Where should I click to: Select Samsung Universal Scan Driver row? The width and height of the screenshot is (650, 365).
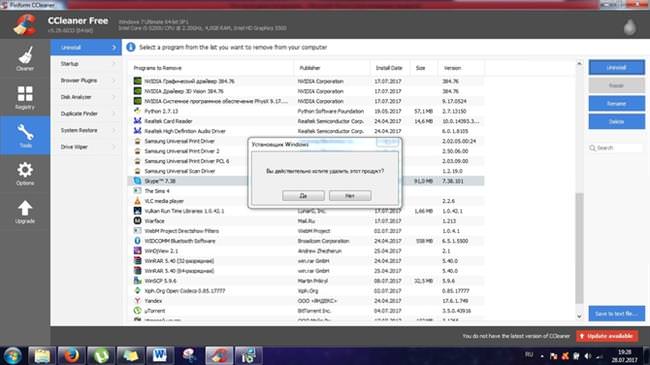pos(306,171)
